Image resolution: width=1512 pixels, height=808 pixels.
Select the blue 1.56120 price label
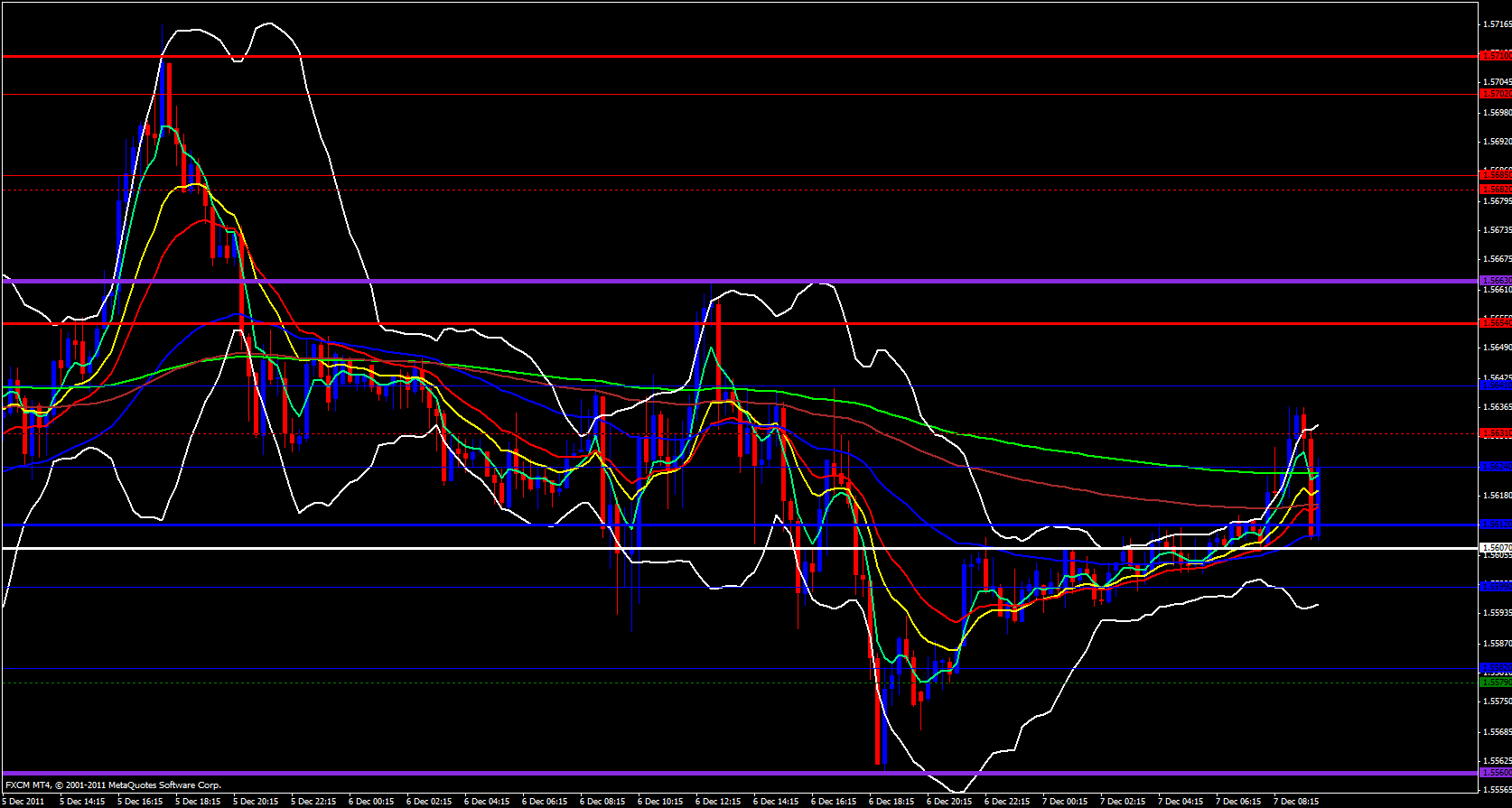pos(1496,525)
